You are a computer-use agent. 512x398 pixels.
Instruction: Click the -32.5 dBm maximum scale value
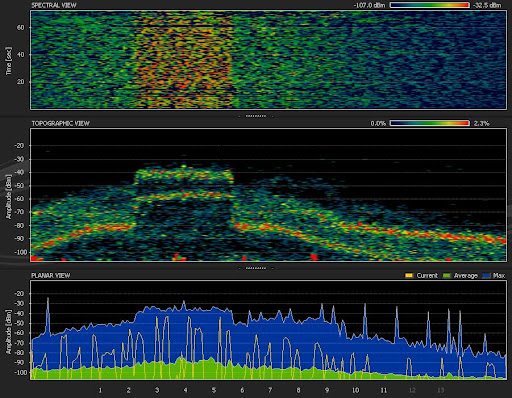point(487,5)
